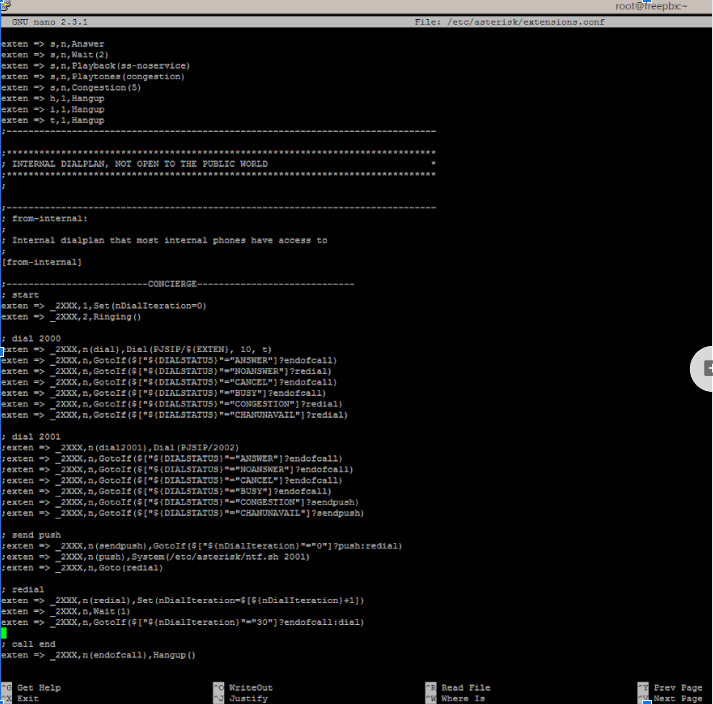
Task: Click the Where Is shortcut
Action: (x=462, y=698)
